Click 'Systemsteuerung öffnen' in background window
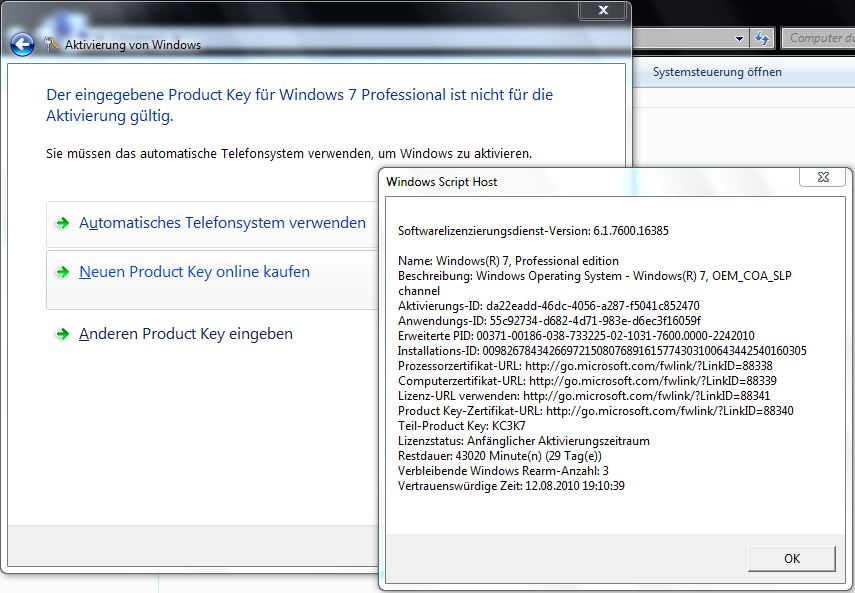Screen dimensions: 855x593 click(717, 72)
